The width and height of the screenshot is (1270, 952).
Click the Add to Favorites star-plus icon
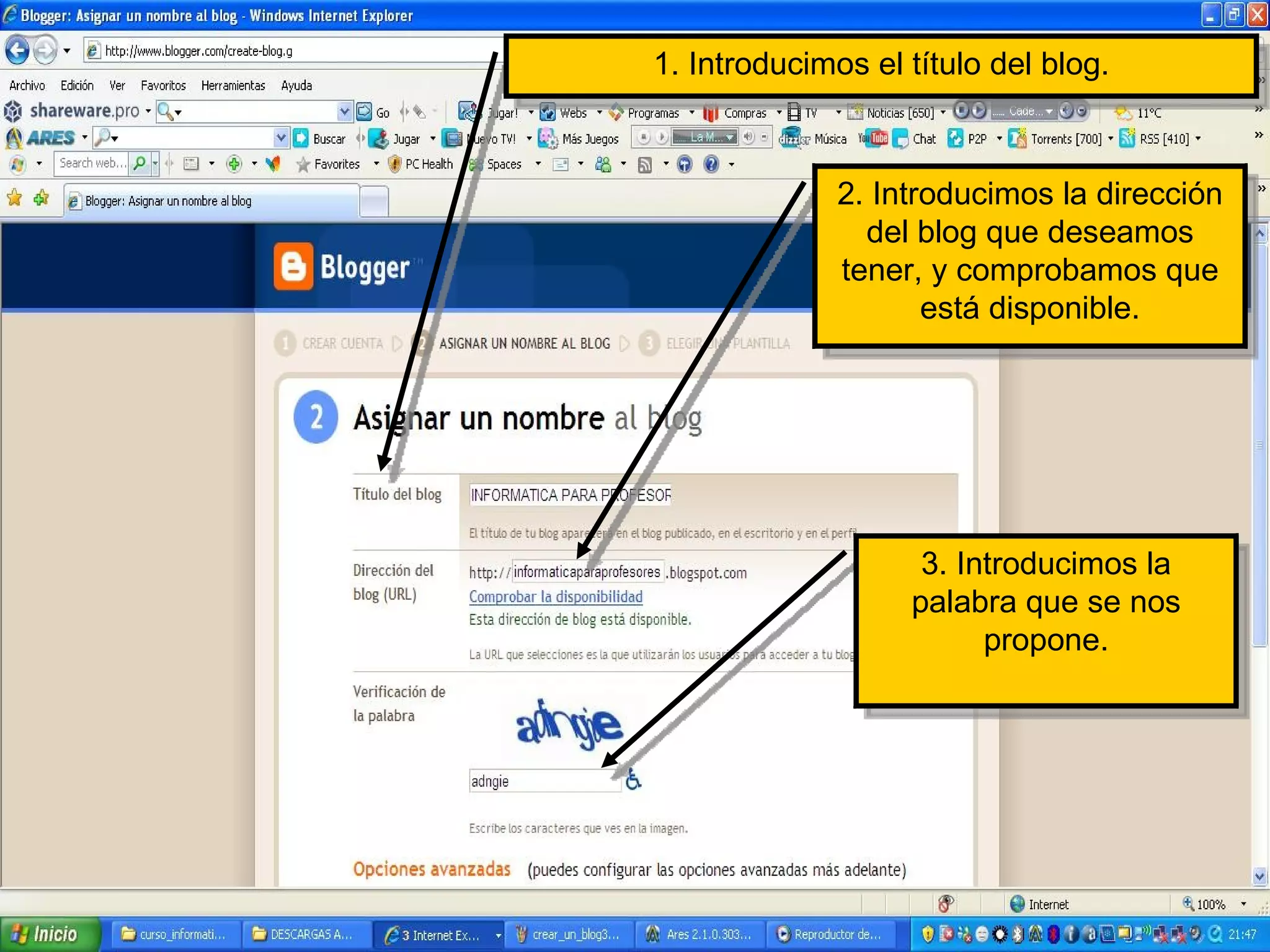coord(41,198)
